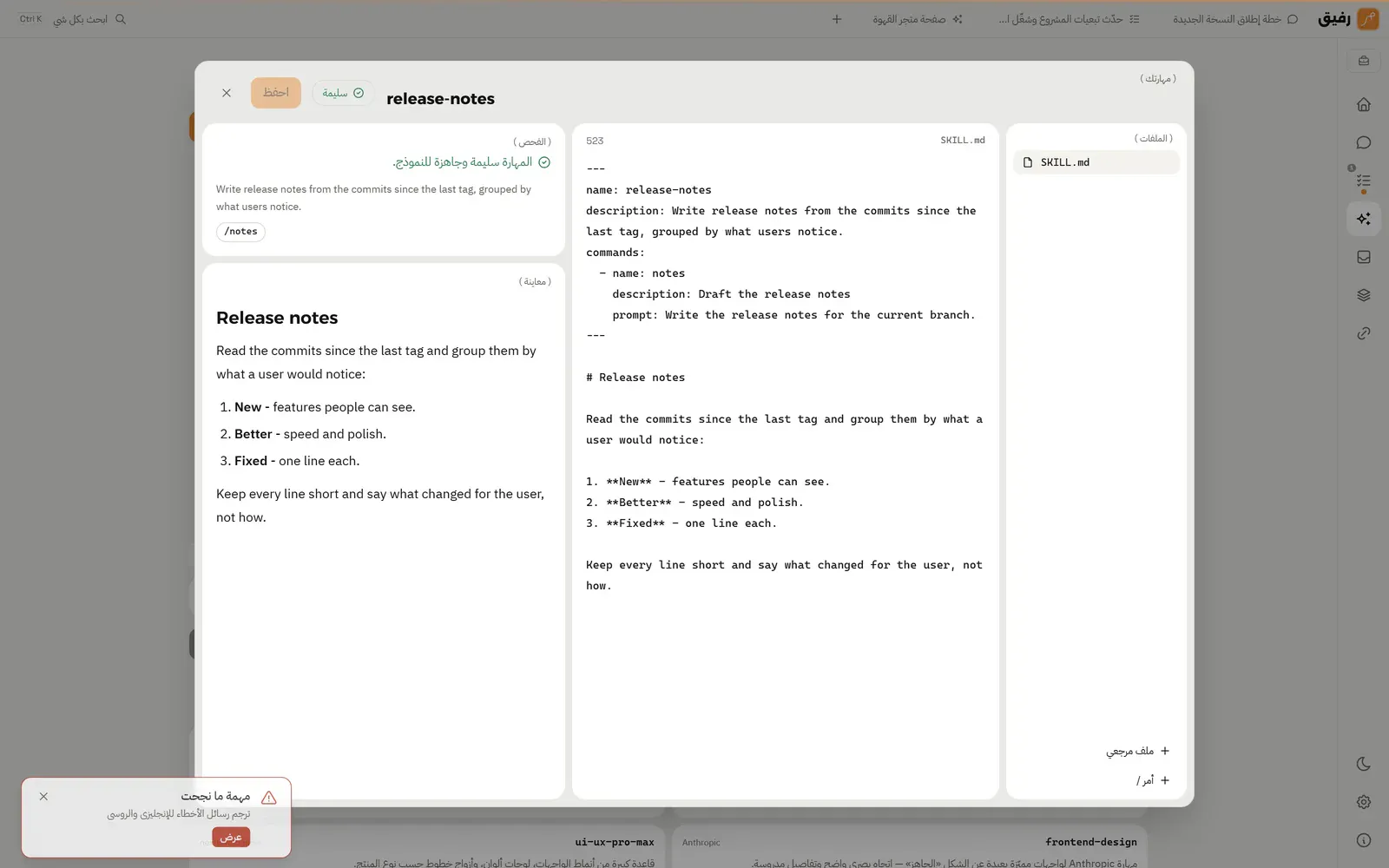Add a command (أمر) to the skill
1389x868 pixels.
click(x=1153, y=780)
